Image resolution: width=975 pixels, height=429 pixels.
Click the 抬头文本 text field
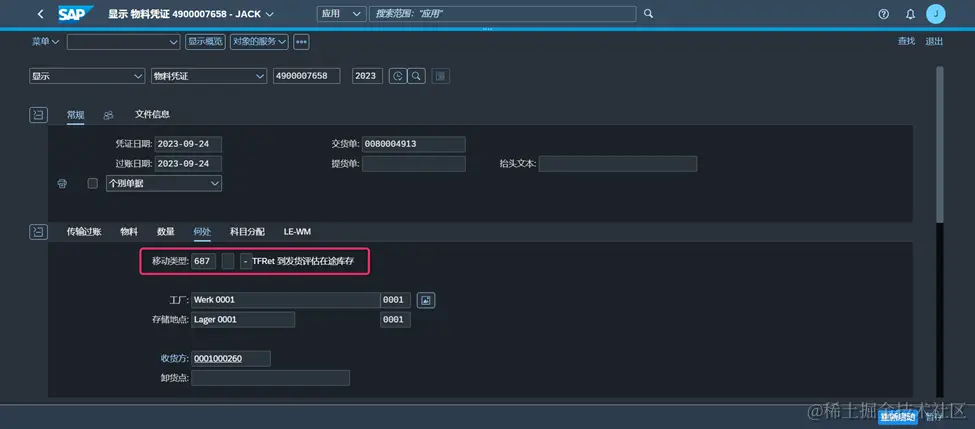618,164
